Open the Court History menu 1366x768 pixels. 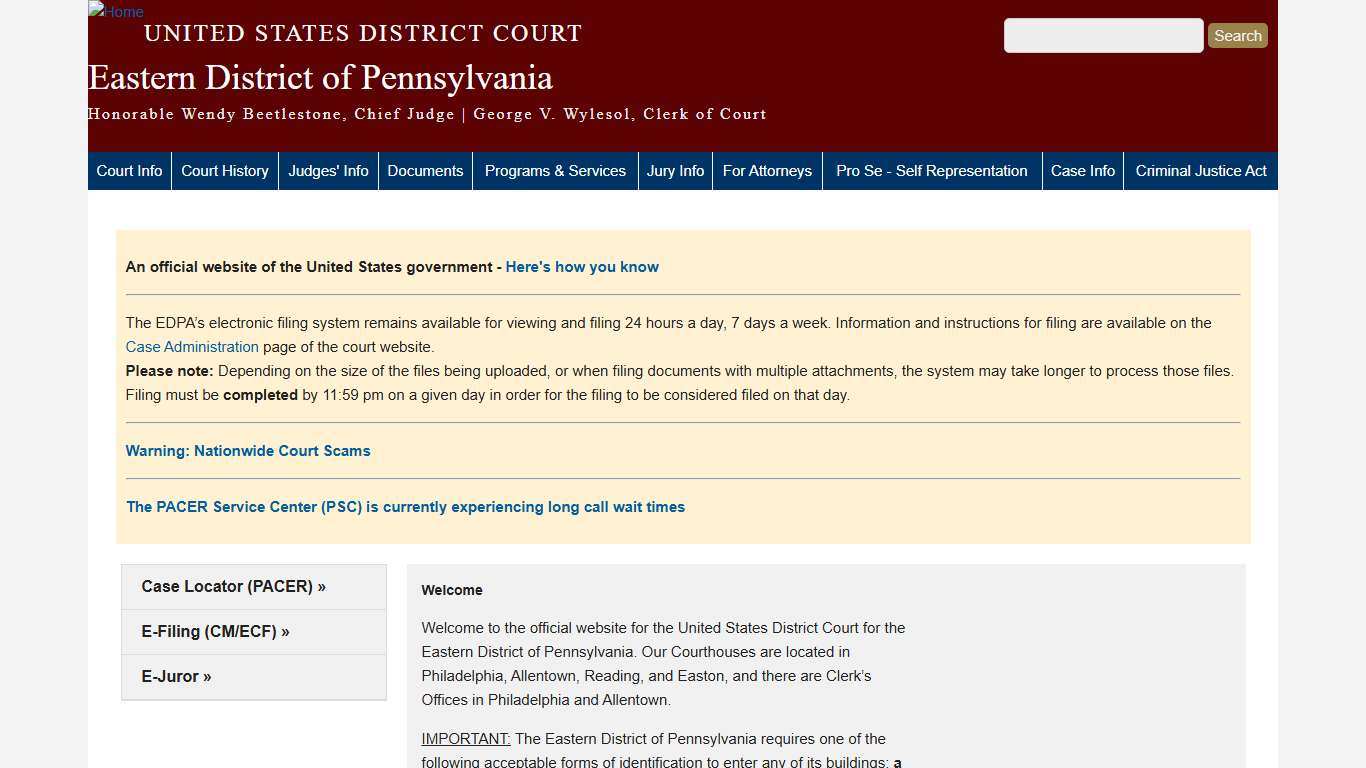click(x=224, y=170)
